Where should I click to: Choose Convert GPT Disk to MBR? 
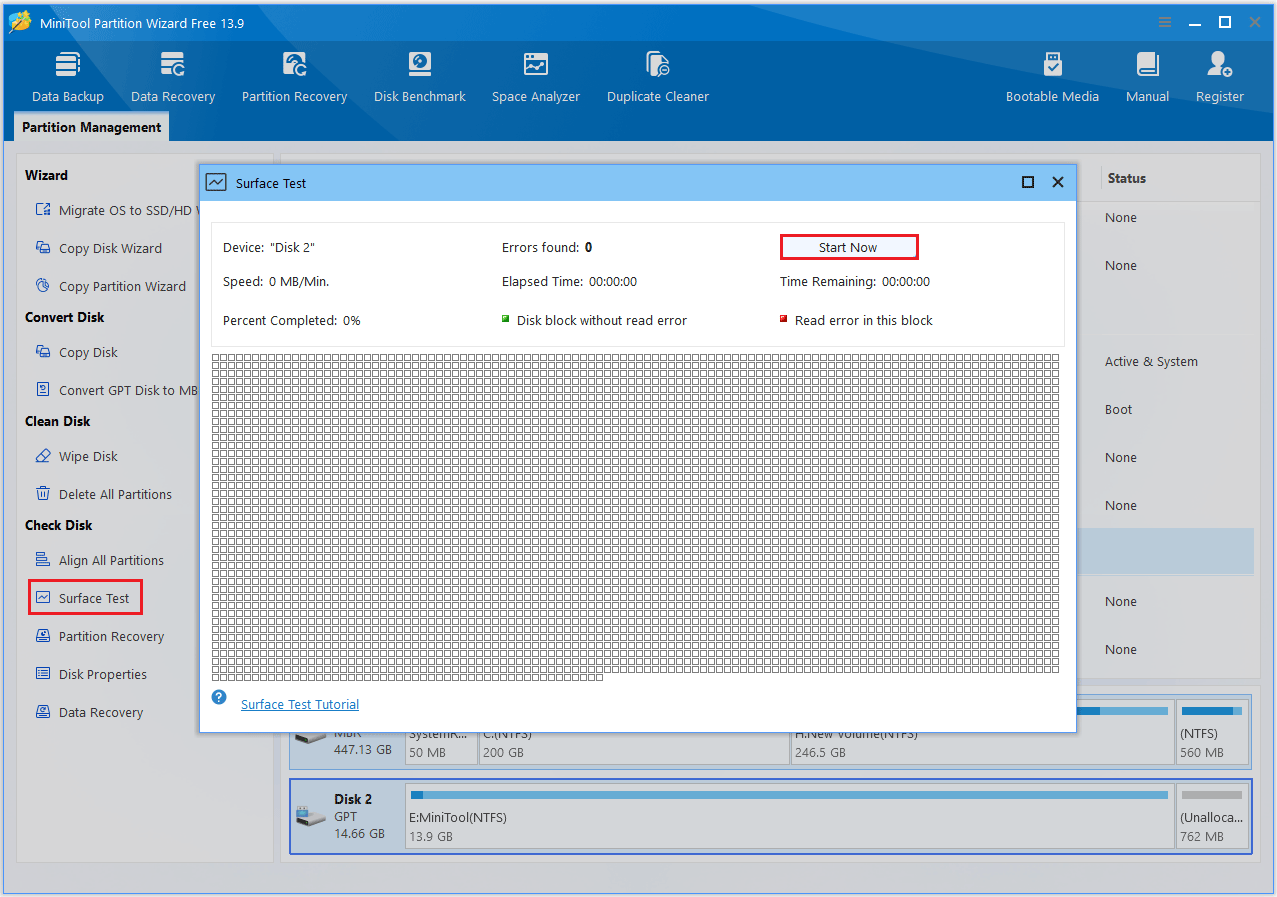tap(115, 390)
